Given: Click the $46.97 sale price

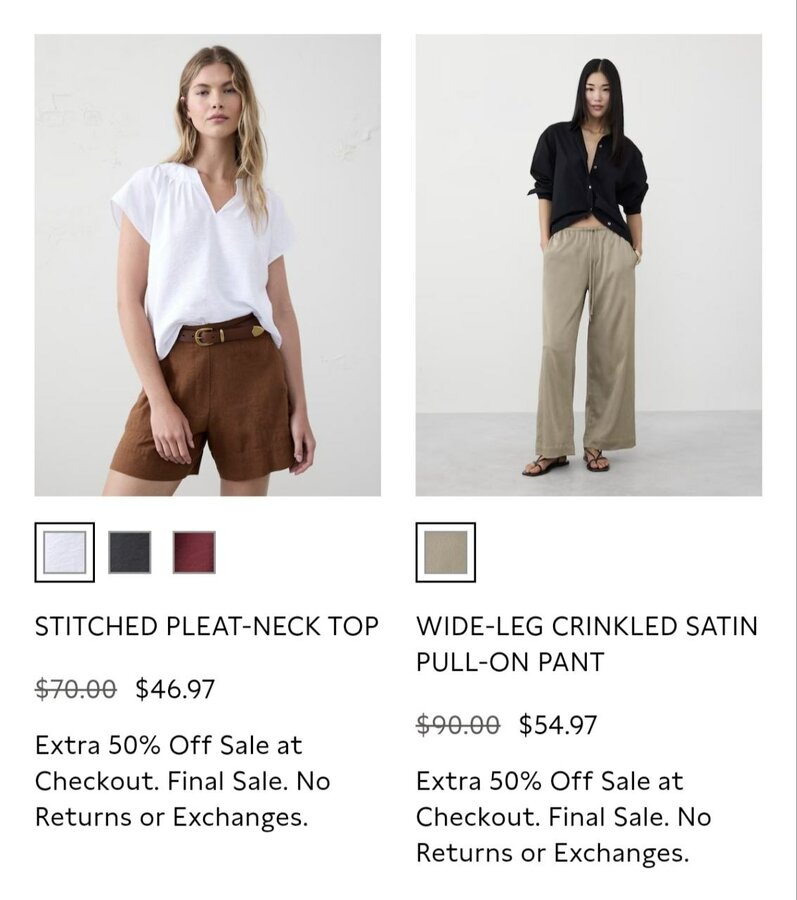Looking at the screenshot, I should (175, 689).
